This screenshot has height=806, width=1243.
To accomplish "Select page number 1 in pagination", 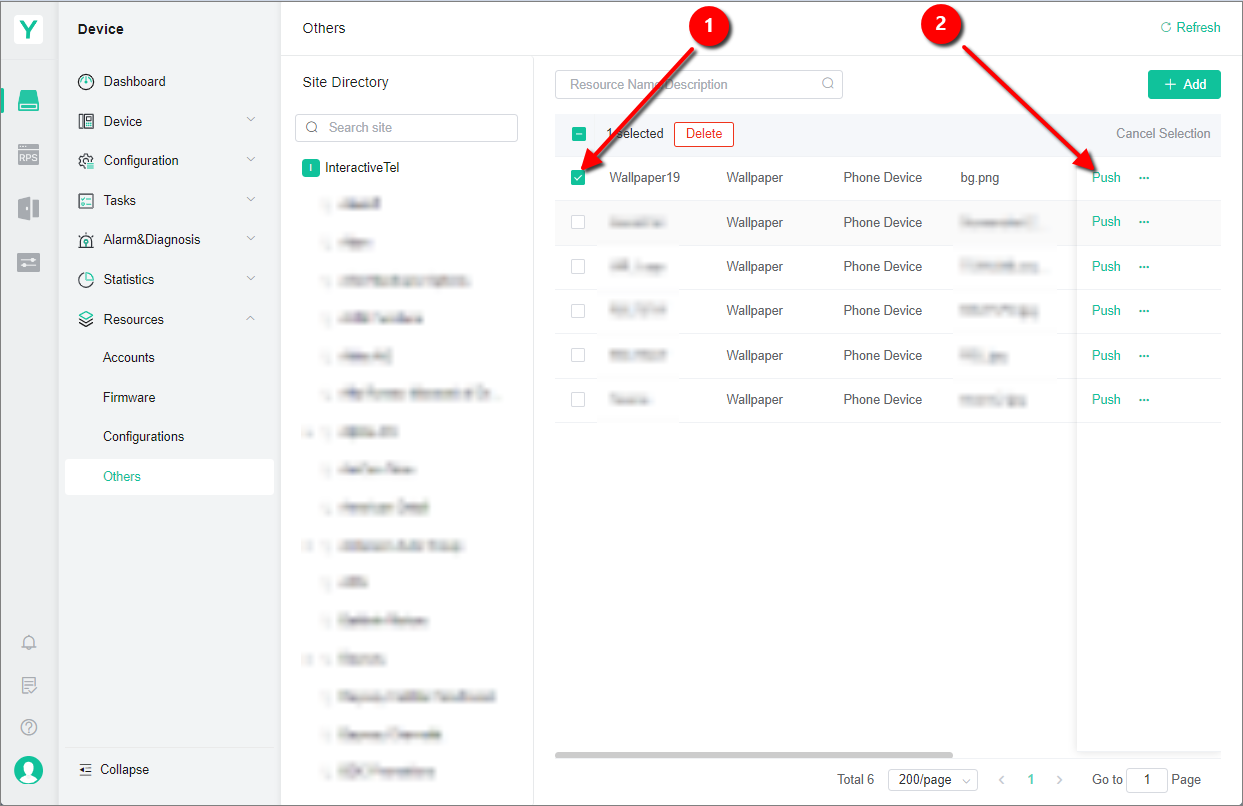I will (x=1031, y=780).
